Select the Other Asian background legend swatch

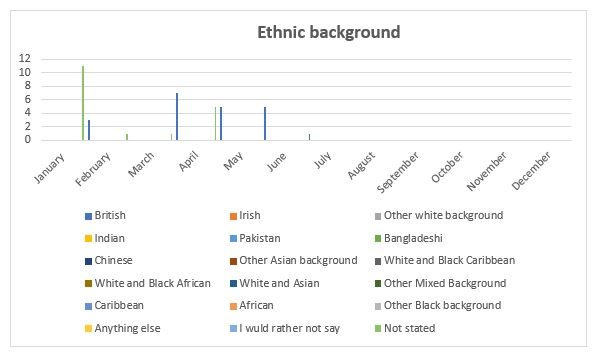233,261
